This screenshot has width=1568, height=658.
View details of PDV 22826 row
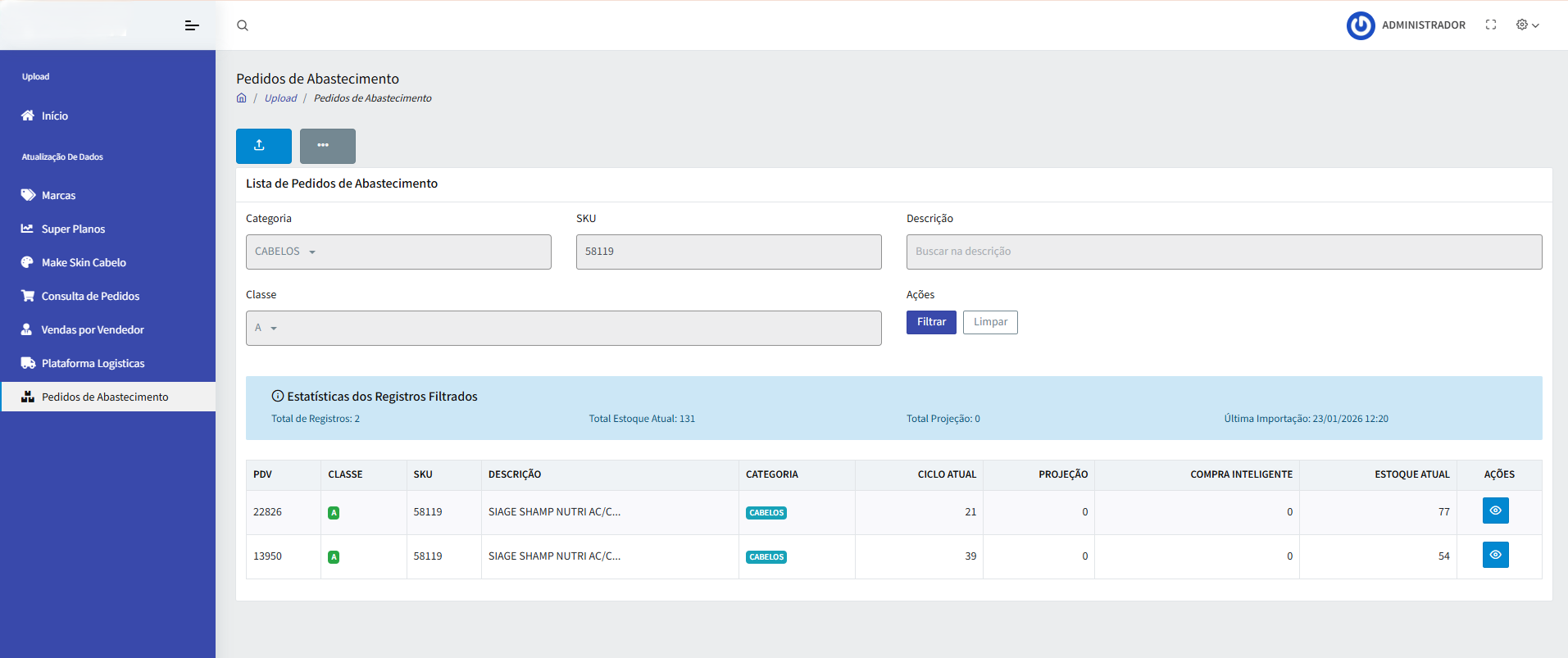1495,511
